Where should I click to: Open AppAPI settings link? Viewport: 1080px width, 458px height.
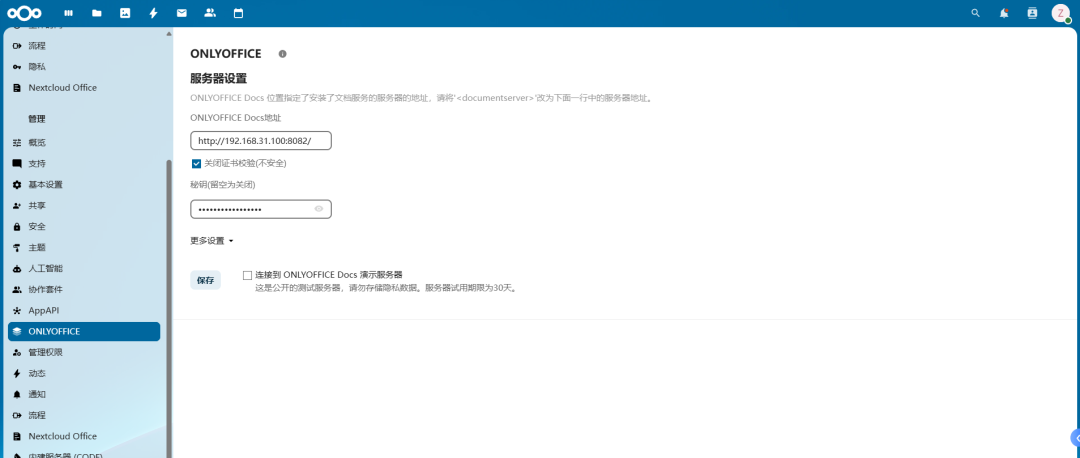pos(84,311)
